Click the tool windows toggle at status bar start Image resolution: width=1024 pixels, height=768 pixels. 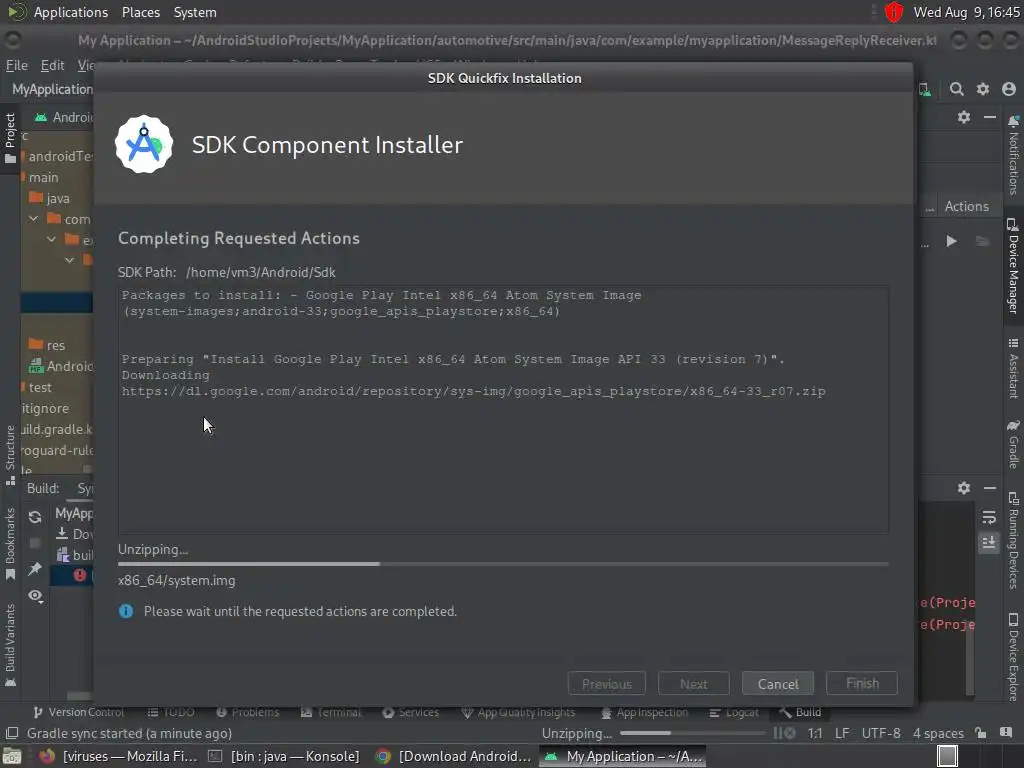[12, 733]
